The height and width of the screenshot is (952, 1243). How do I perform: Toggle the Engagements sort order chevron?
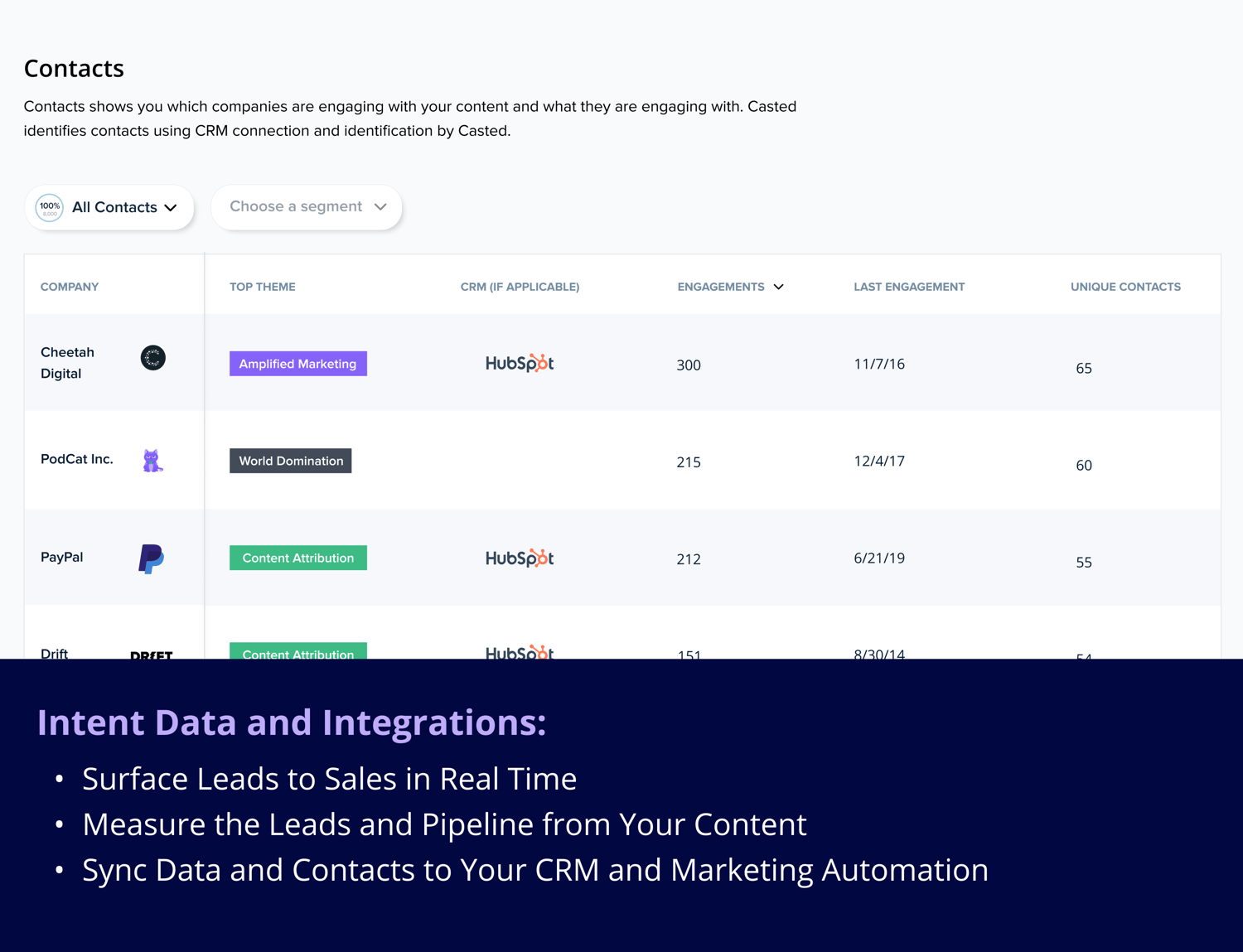(x=778, y=287)
